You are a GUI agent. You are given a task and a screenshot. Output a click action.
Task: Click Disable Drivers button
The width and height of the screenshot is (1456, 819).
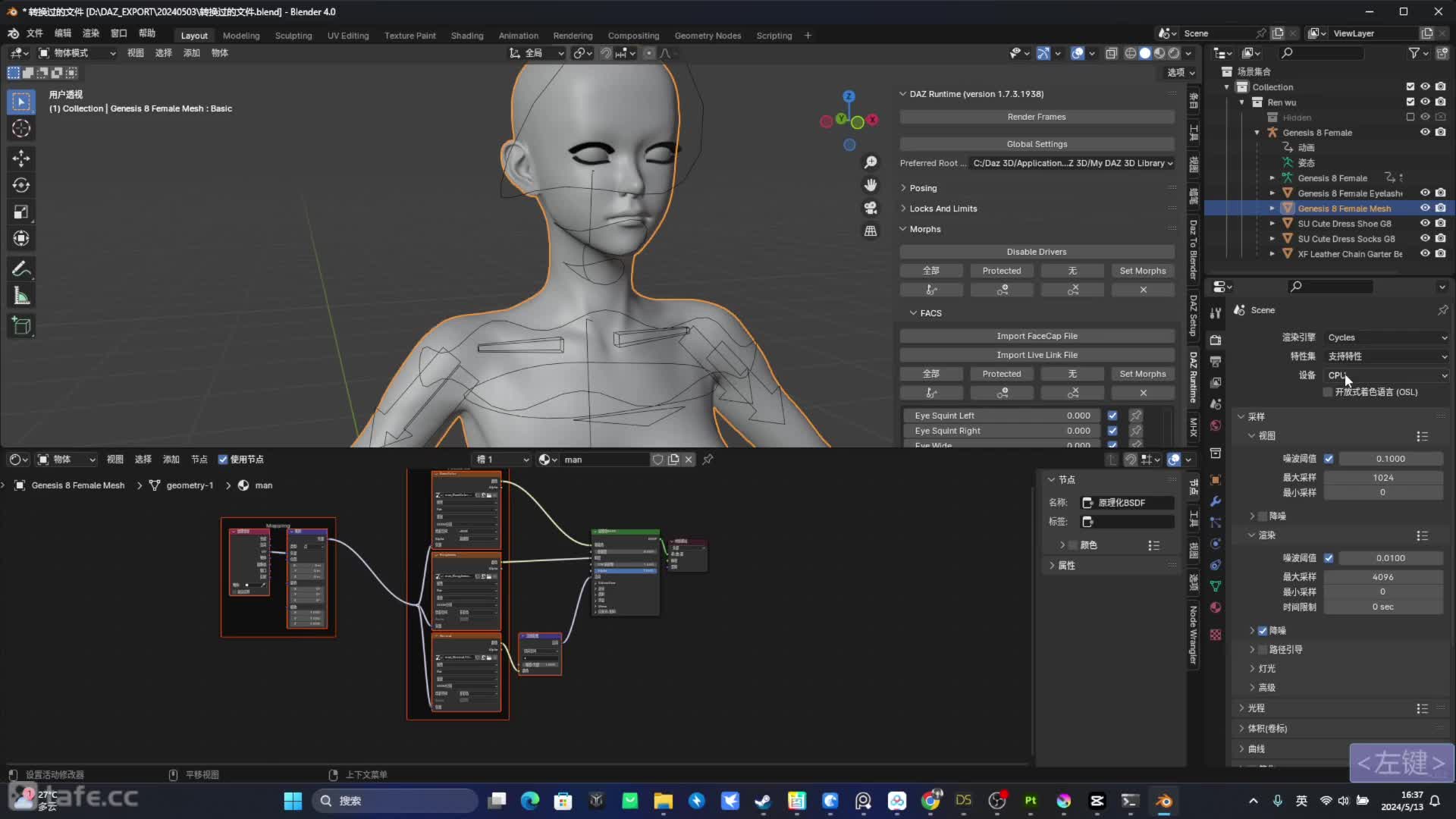pyautogui.click(x=1037, y=252)
